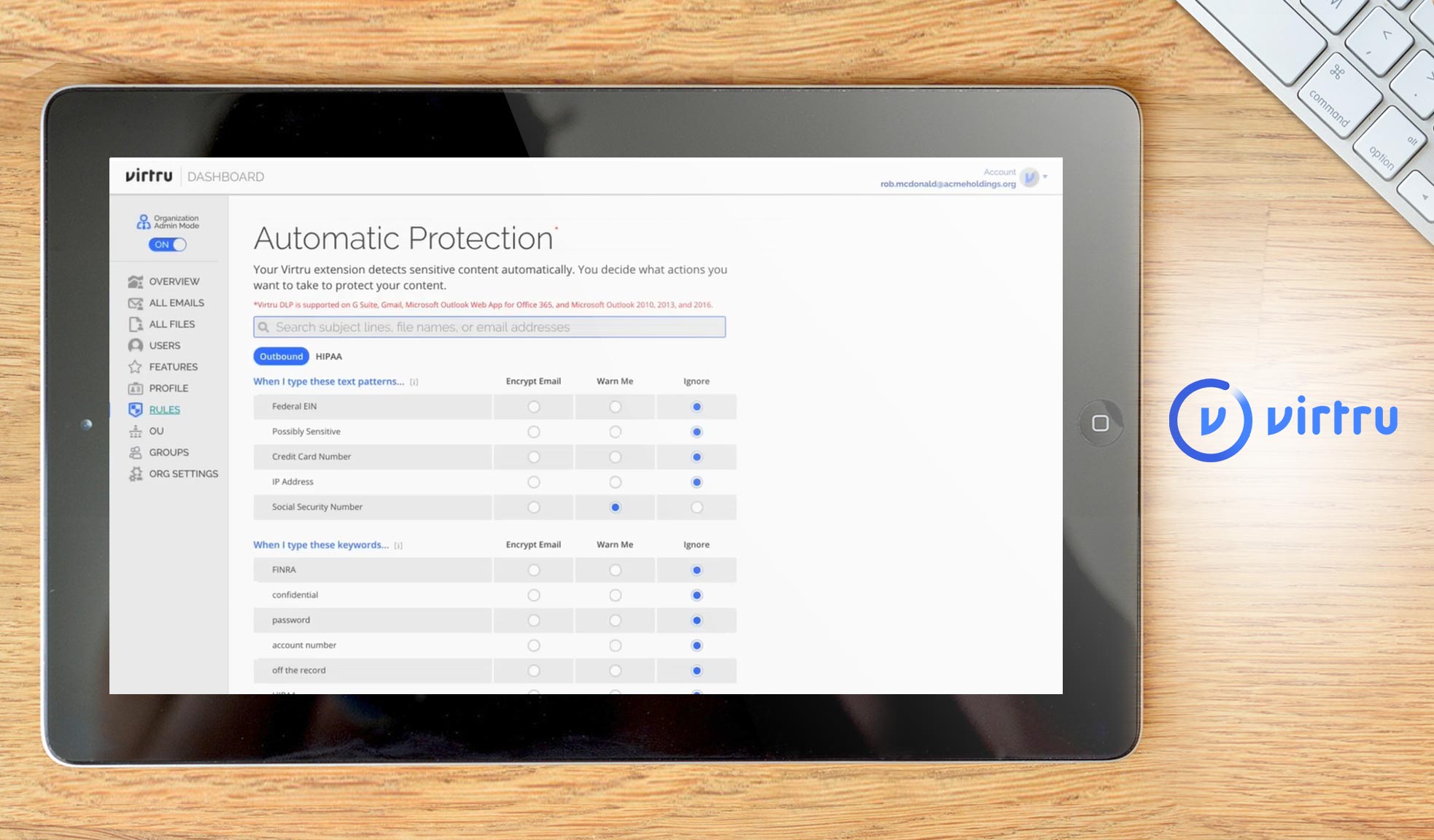Click the search subject lines field

coord(489,327)
